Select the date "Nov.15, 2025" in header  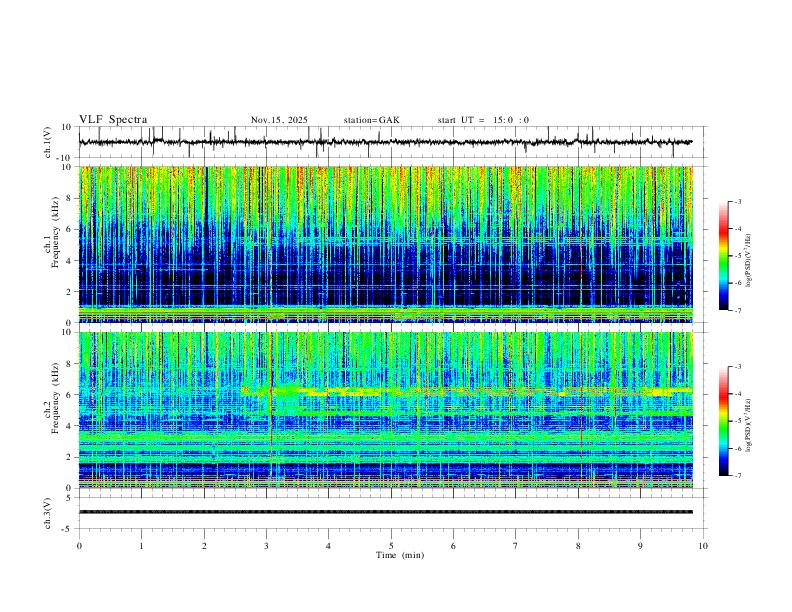(x=279, y=120)
